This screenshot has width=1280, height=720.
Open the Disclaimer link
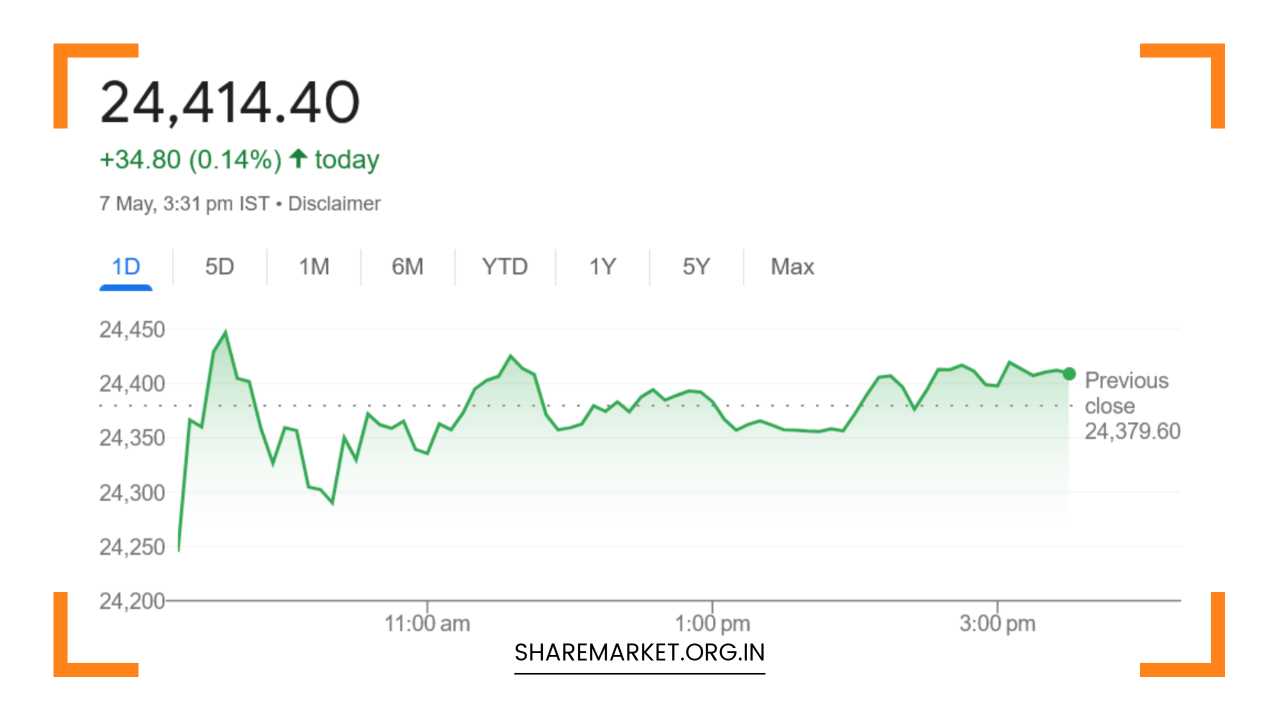[334, 204]
